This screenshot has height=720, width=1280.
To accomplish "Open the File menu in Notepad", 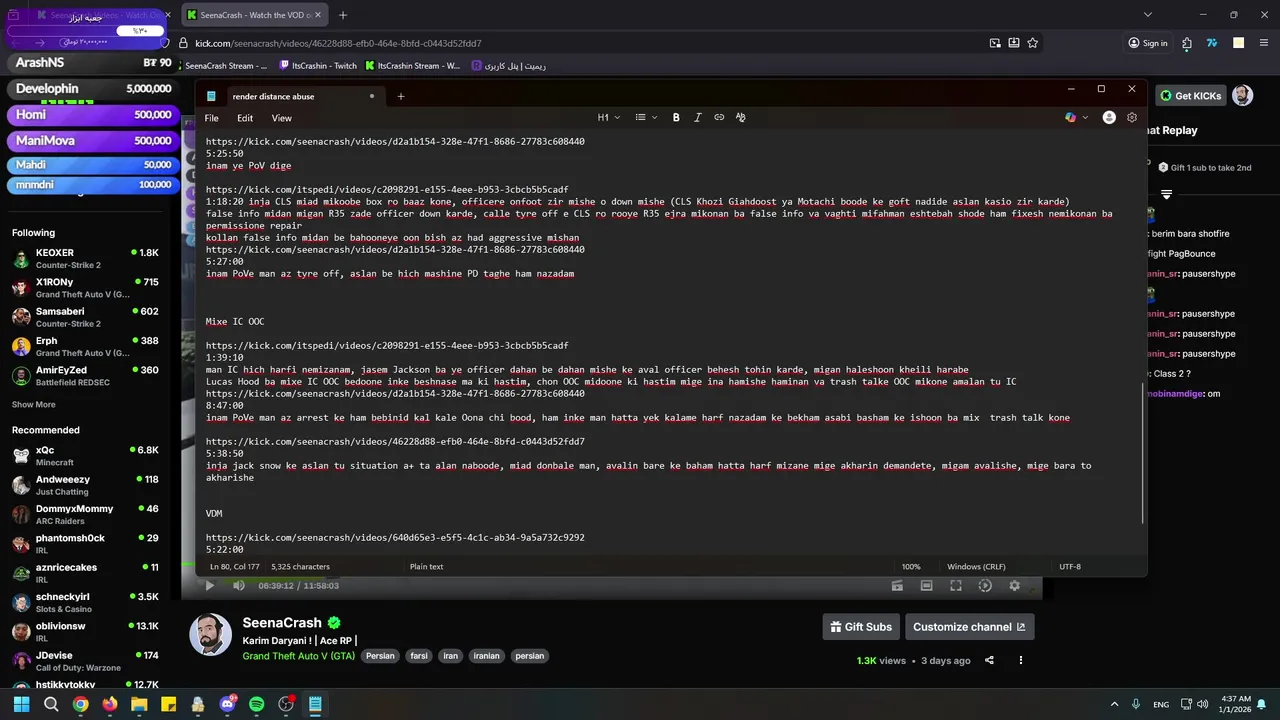I will tap(212, 118).
